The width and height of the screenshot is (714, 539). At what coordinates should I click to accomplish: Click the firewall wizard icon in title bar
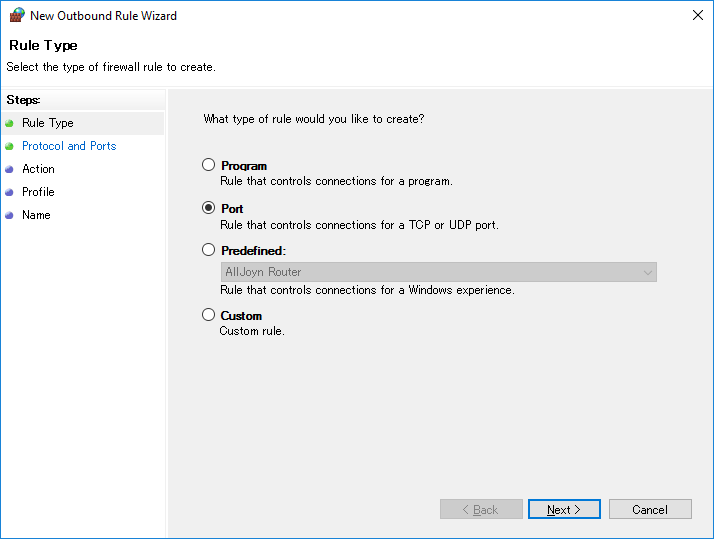click(17, 15)
